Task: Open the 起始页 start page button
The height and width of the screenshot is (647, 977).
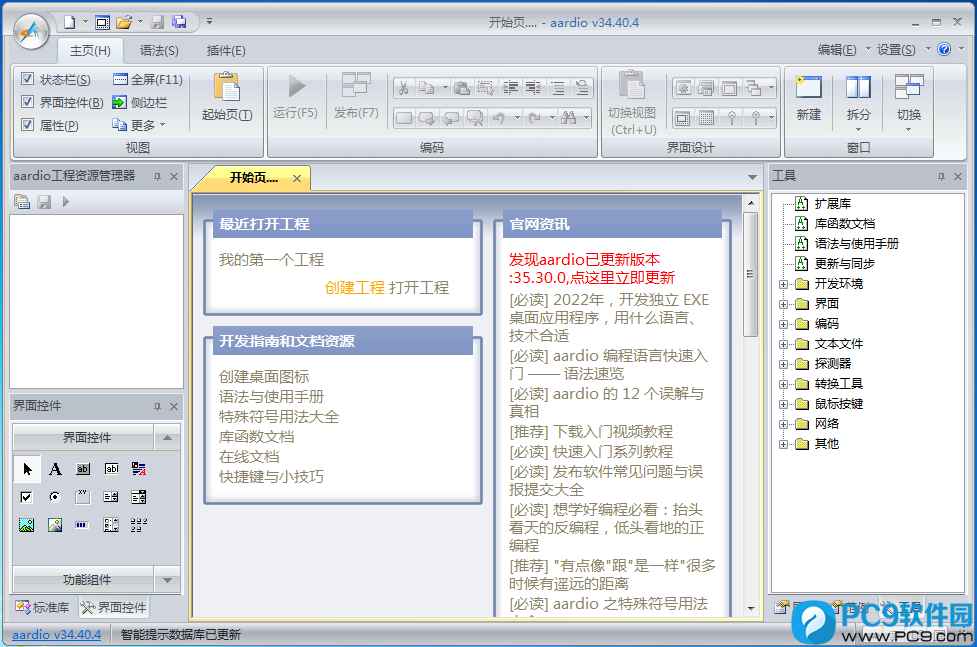Action: click(227, 97)
